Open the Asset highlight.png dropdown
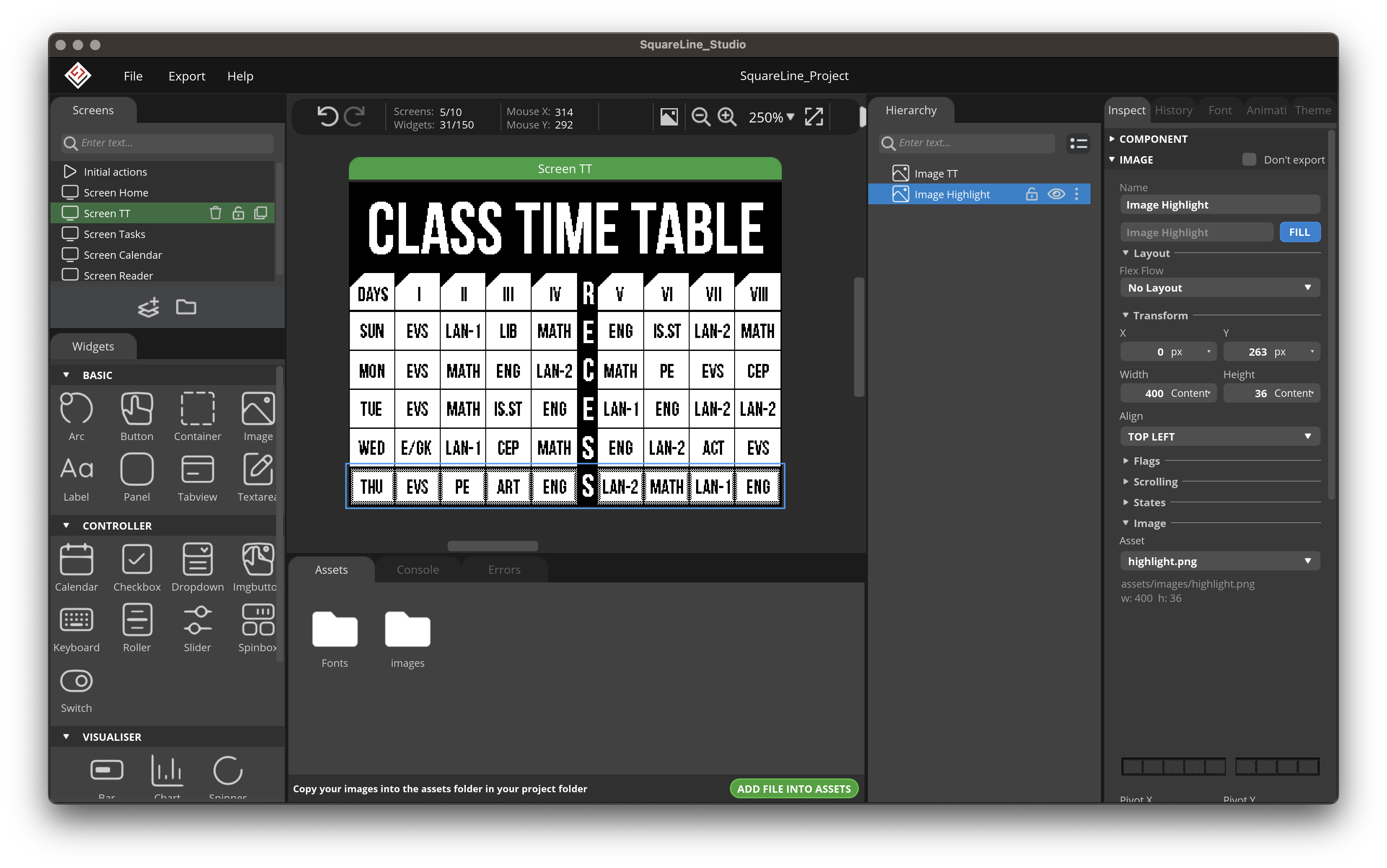 click(x=1219, y=561)
